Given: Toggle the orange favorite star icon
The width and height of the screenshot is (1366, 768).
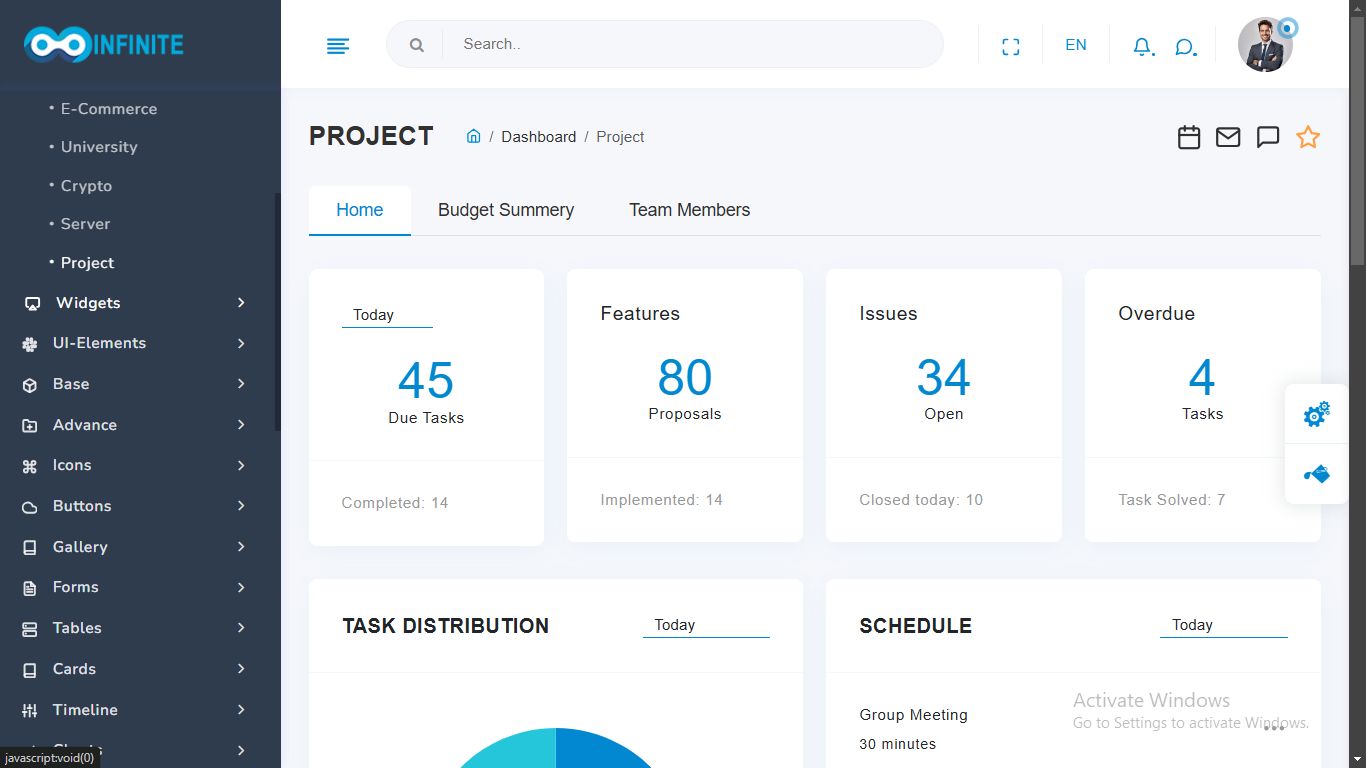Looking at the screenshot, I should 1308,137.
